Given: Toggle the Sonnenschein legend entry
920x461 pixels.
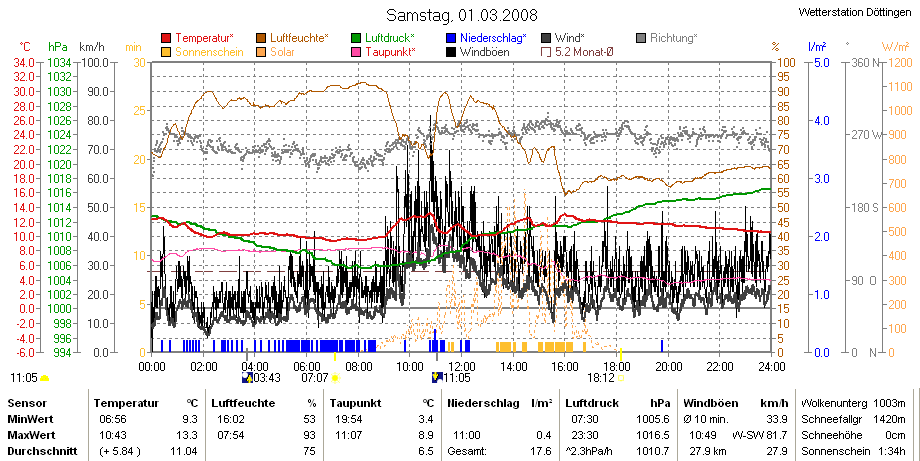Looking at the screenshot, I should (203, 52).
